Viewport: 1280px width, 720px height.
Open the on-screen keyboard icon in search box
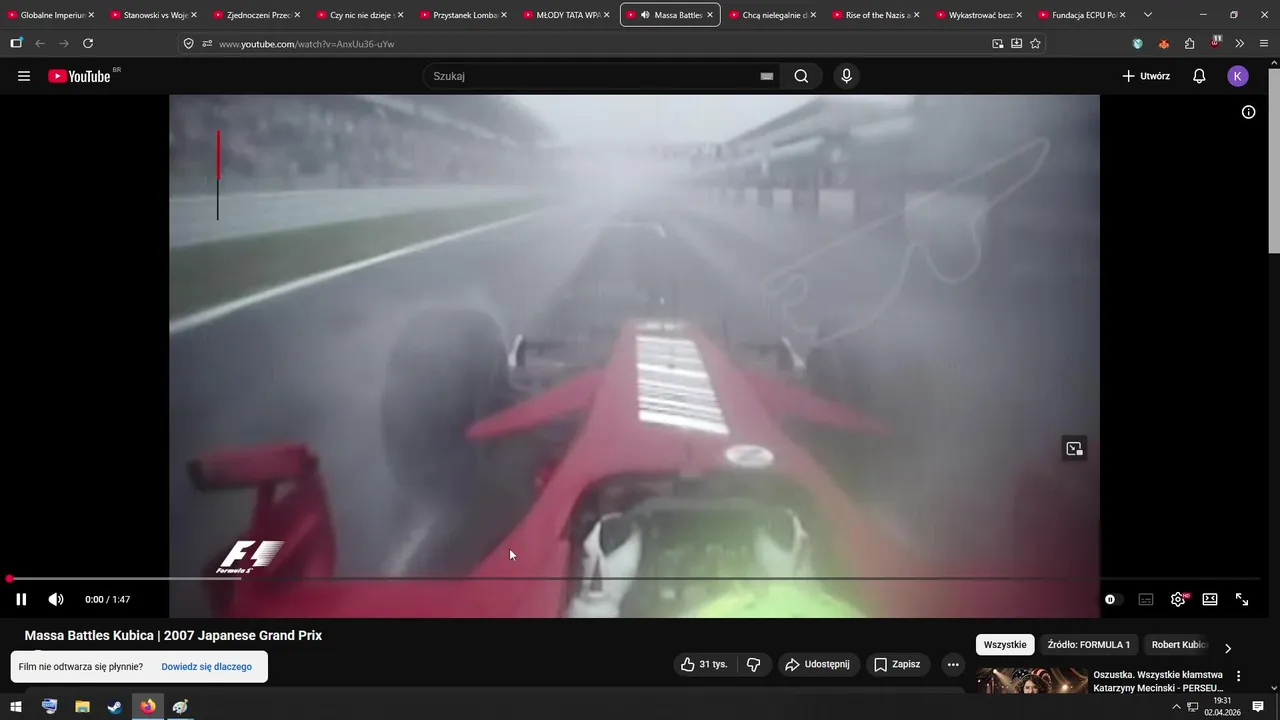(x=767, y=76)
